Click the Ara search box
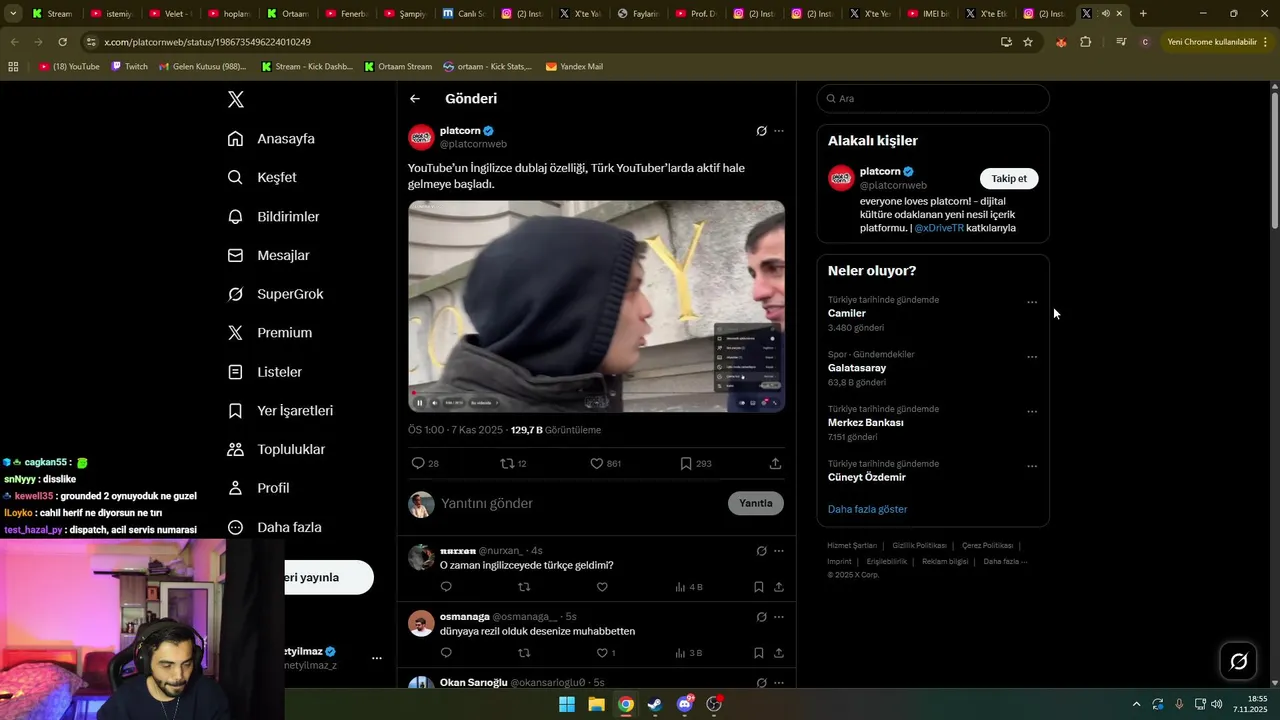The width and height of the screenshot is (1280, 720). pos(933,99)
